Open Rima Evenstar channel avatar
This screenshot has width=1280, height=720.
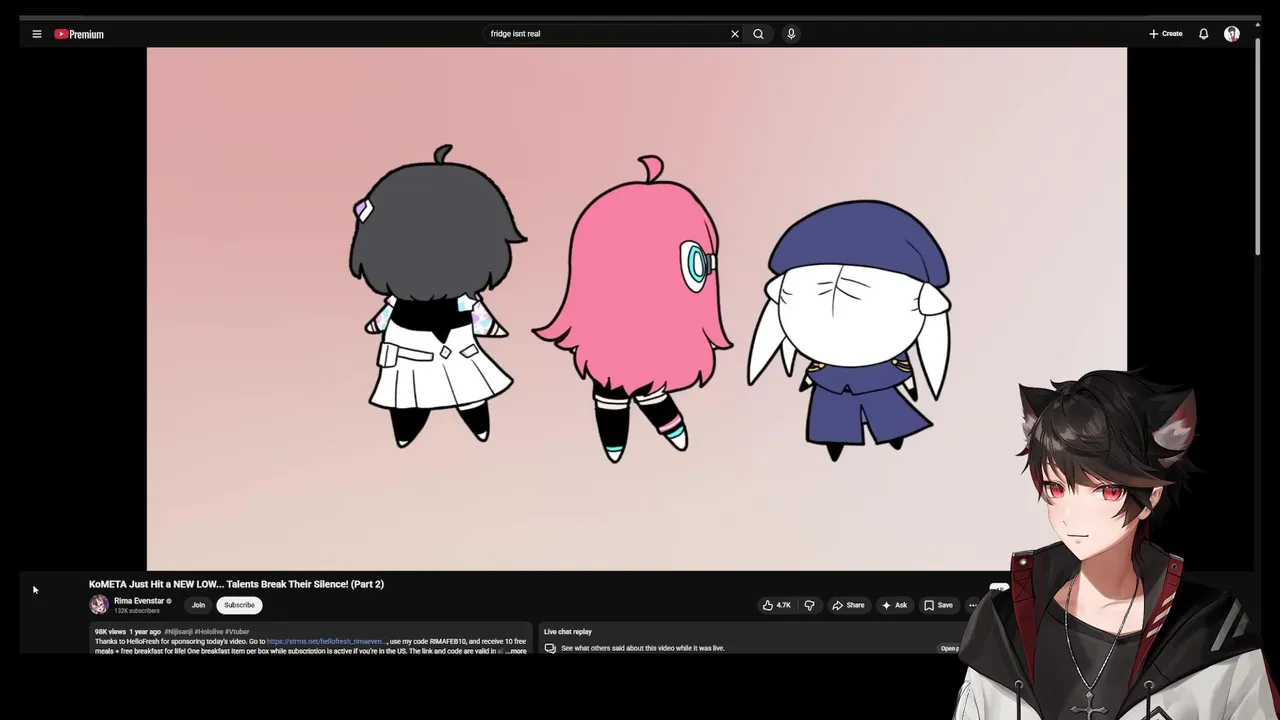click(99, 605)
